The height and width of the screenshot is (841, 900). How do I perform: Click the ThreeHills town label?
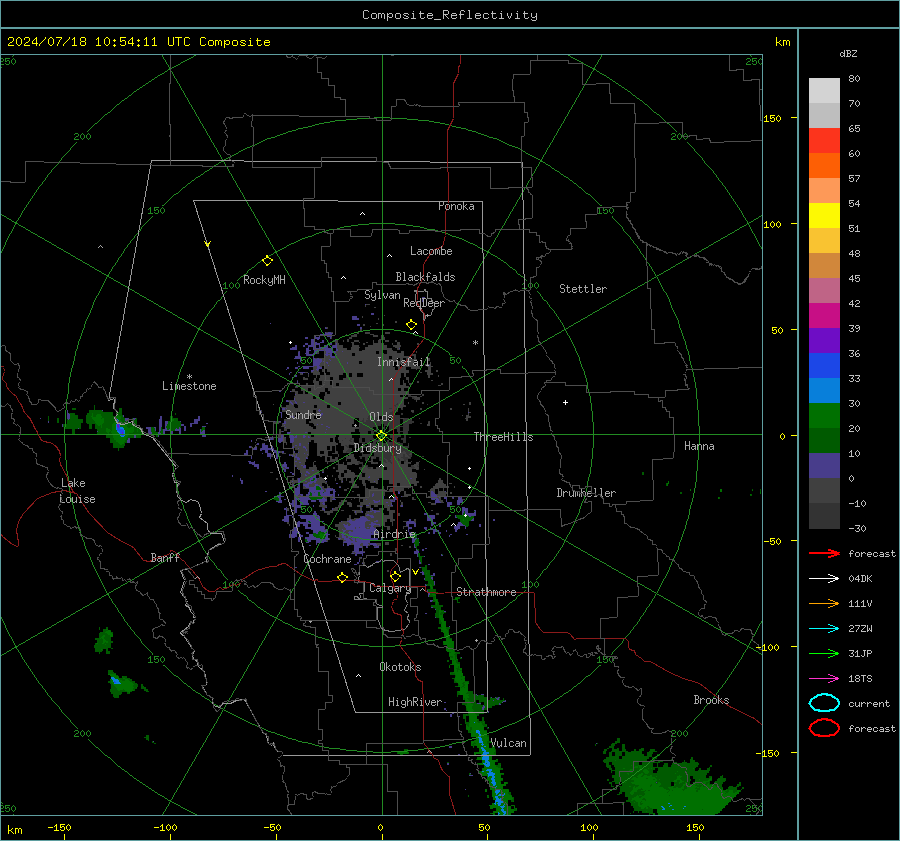pyautogui.click(x=503, y=437)
